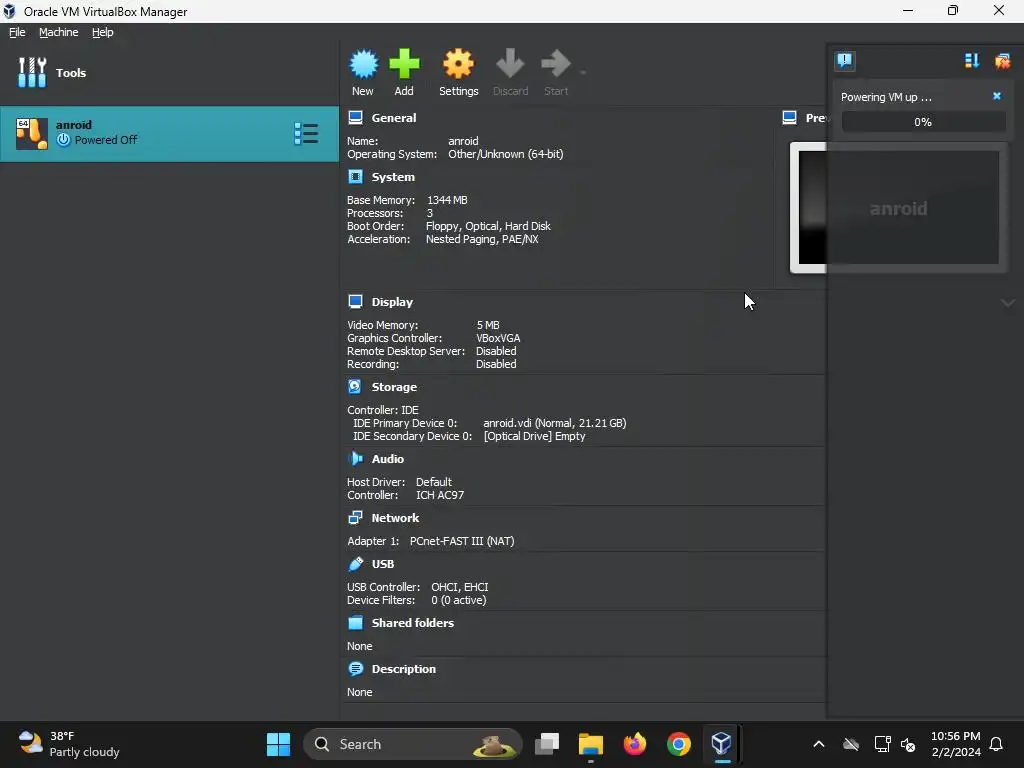
Task: Open Settings with the gear icon
Action: click(458, 64)
